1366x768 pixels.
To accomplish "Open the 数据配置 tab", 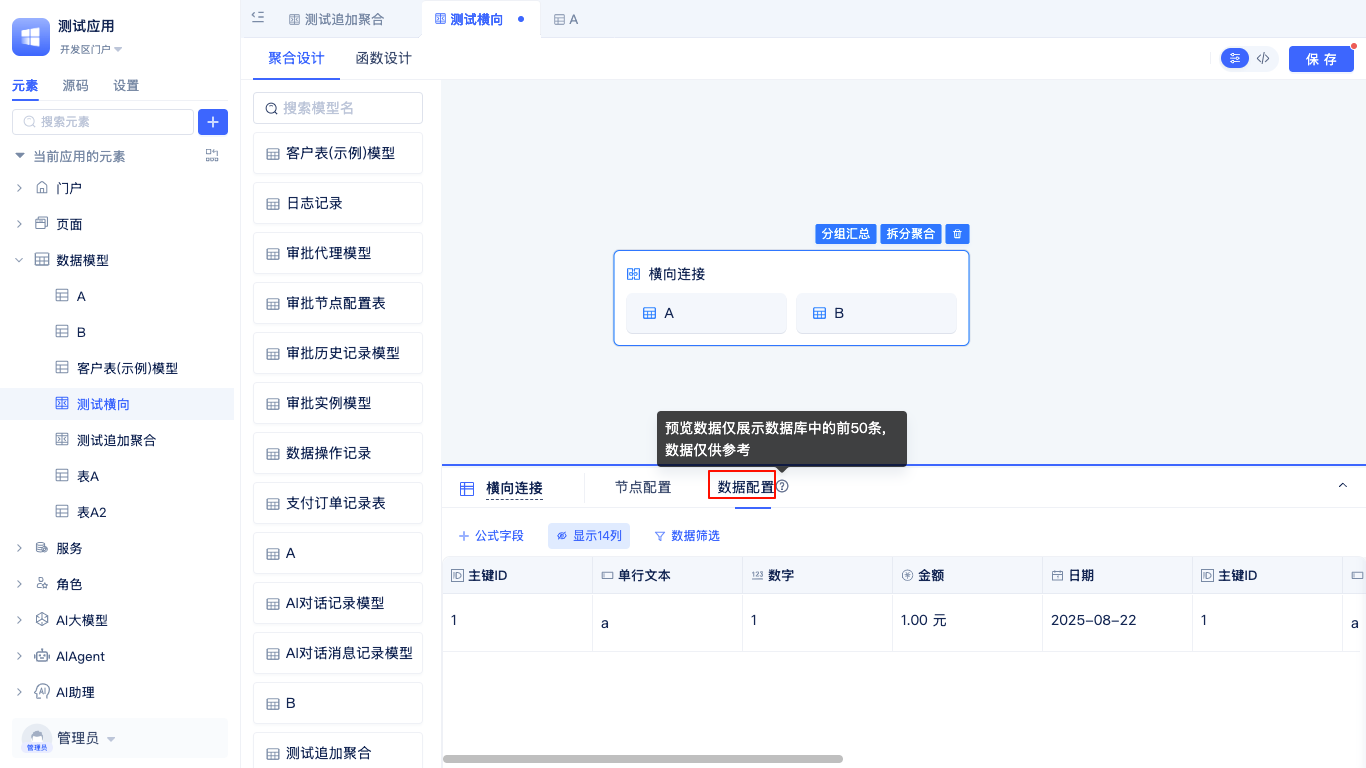I will tap(746, 487).
